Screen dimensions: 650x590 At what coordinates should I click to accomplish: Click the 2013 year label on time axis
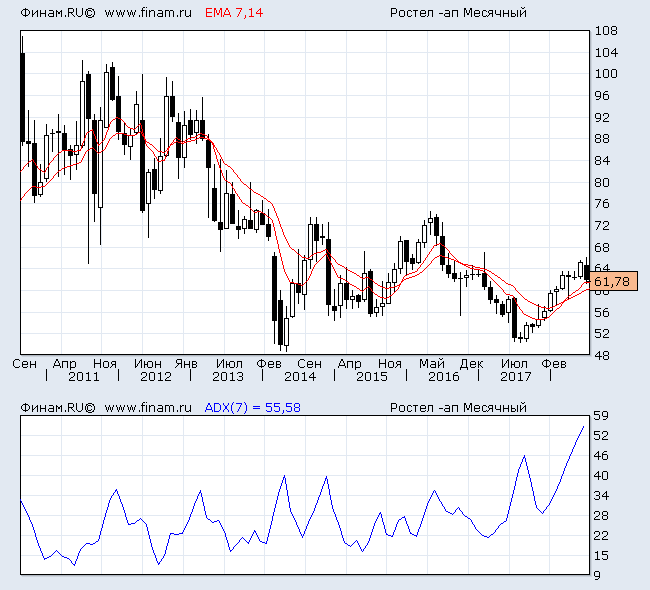click(x=228, y=376)
